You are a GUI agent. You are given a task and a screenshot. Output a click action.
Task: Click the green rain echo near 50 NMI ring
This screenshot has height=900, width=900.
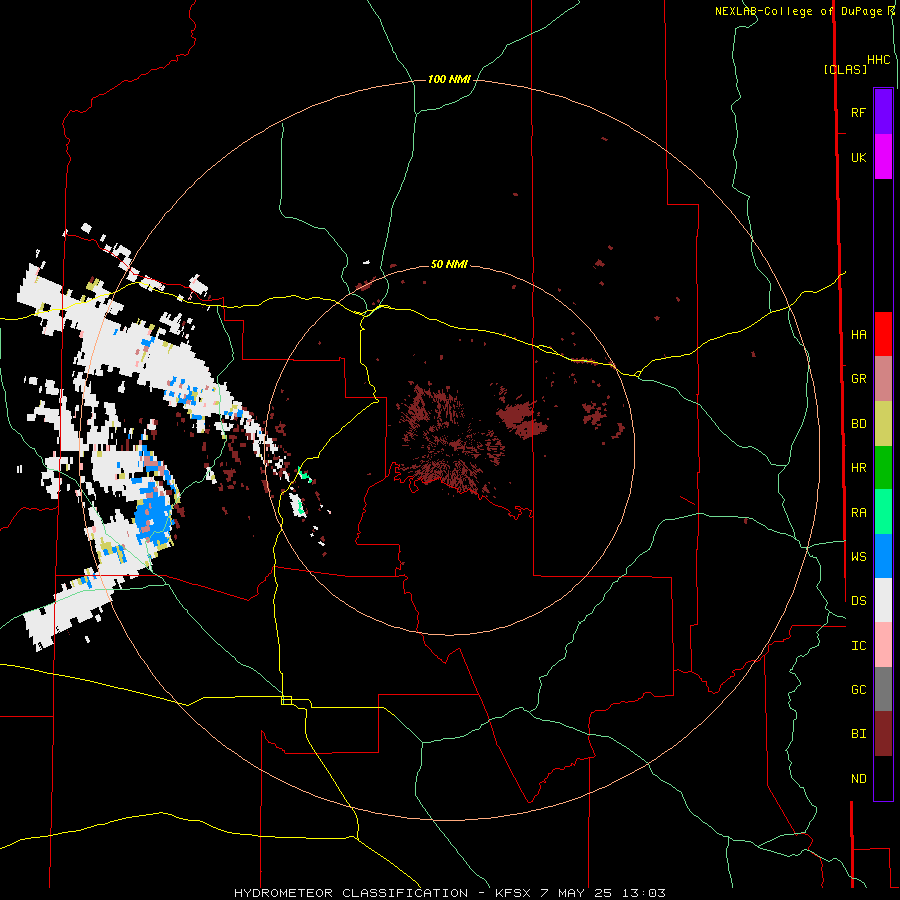click(304, 475)
